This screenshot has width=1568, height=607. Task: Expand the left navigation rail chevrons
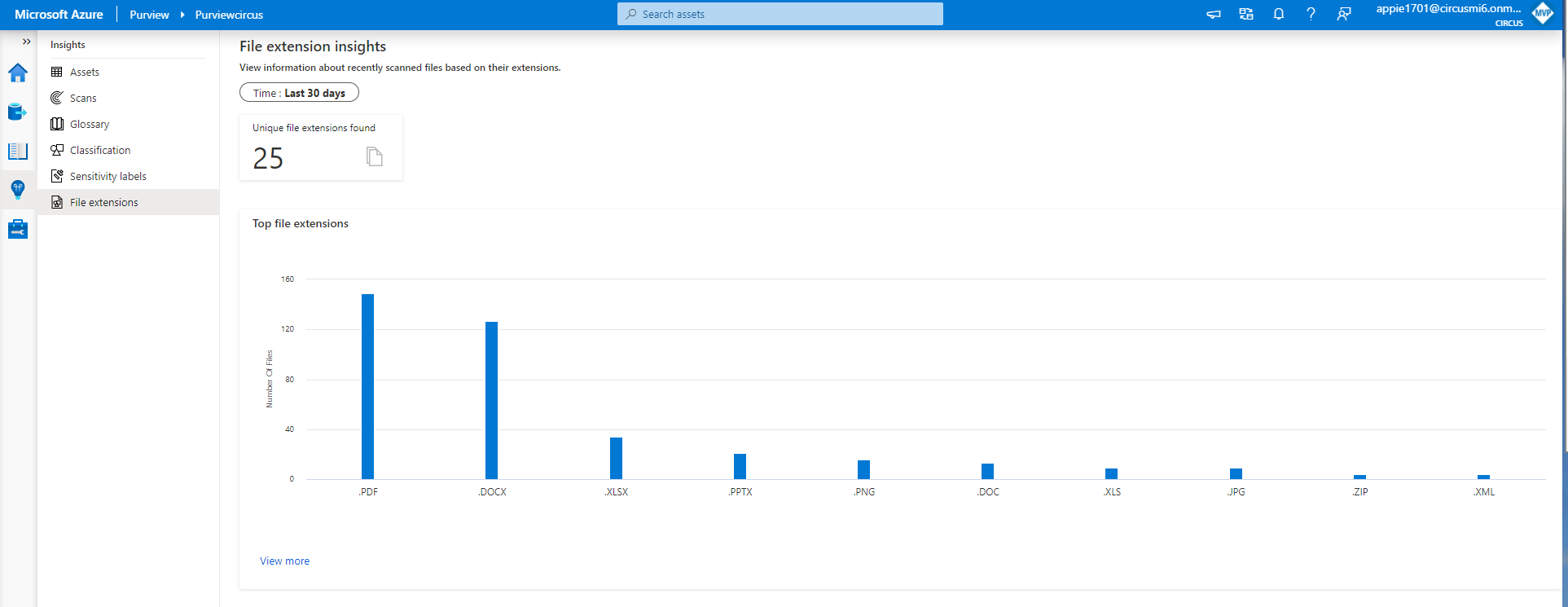26,42
